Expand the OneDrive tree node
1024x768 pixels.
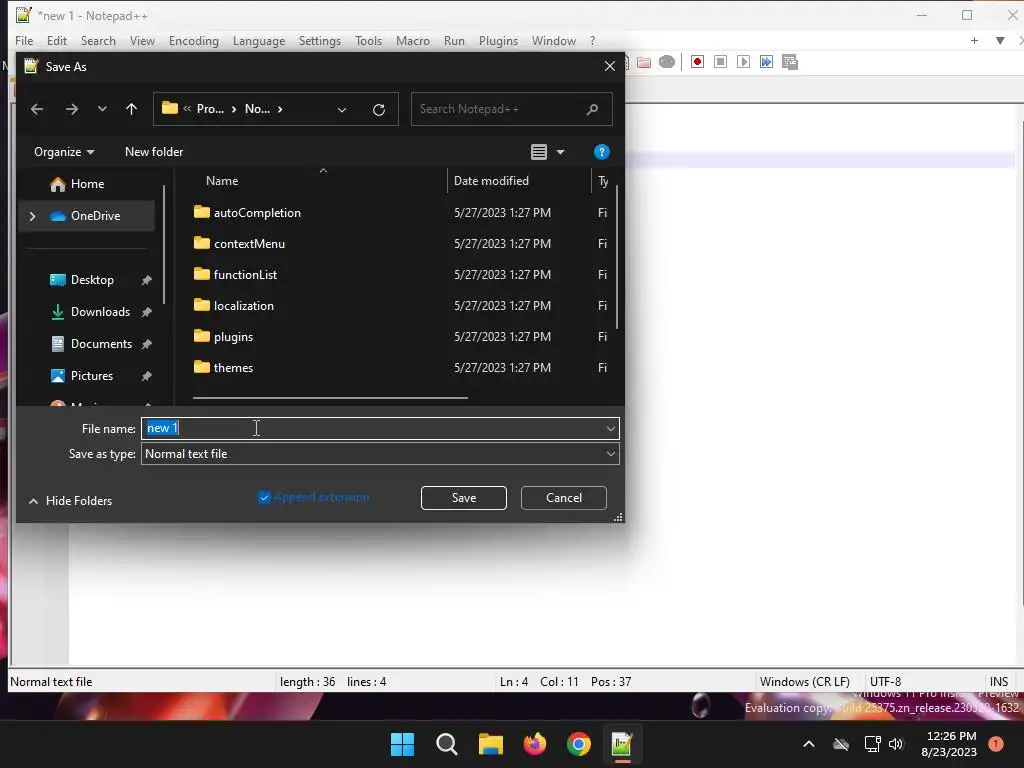pos(32,216)
